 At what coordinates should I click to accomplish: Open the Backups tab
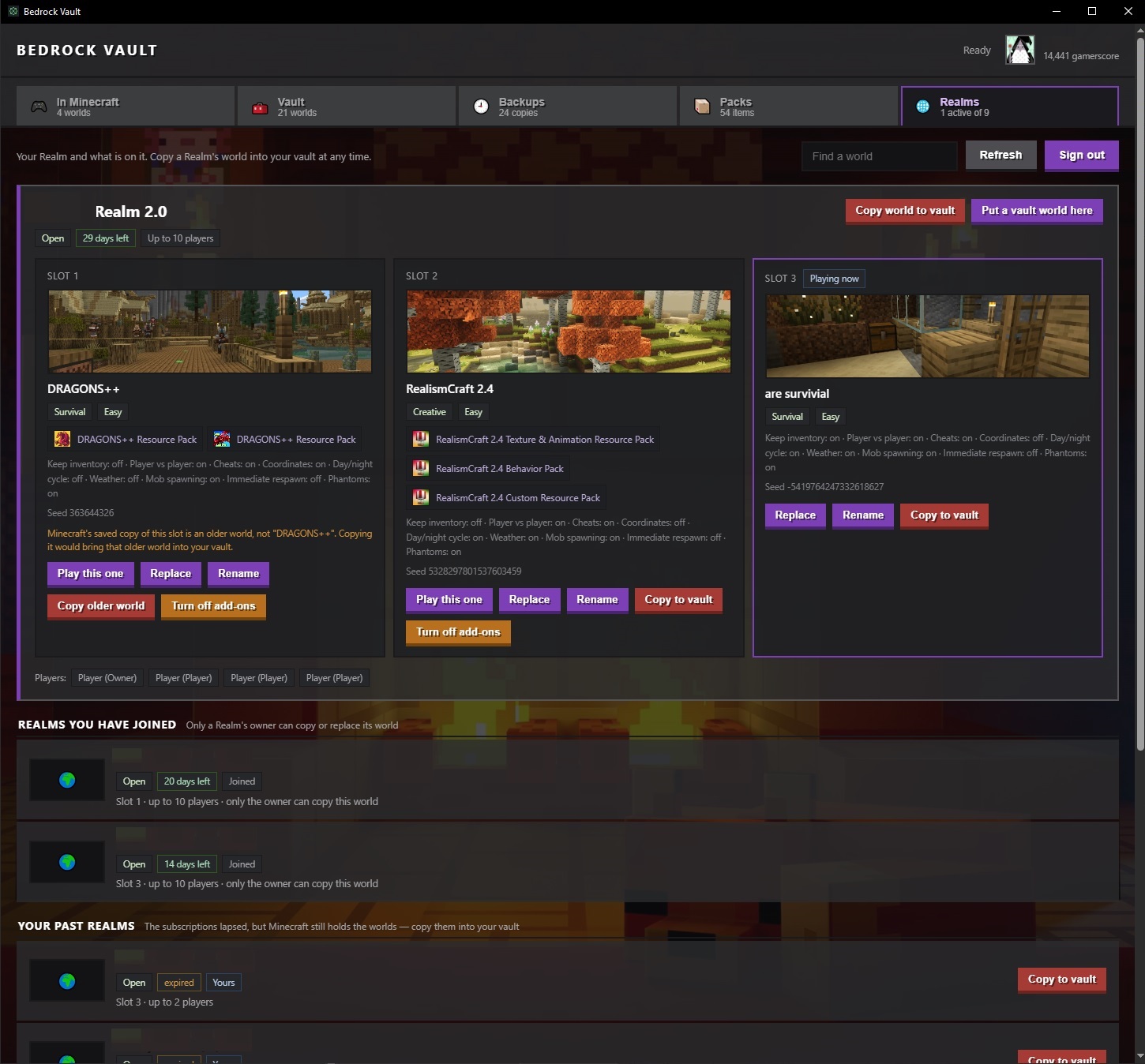coord(568,107)
